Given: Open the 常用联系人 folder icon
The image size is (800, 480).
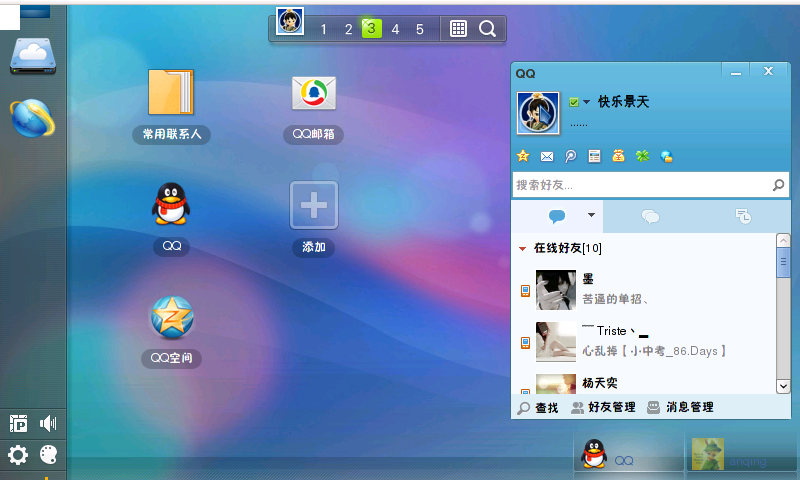Looking at the screenshot, I should coord(171,92).
